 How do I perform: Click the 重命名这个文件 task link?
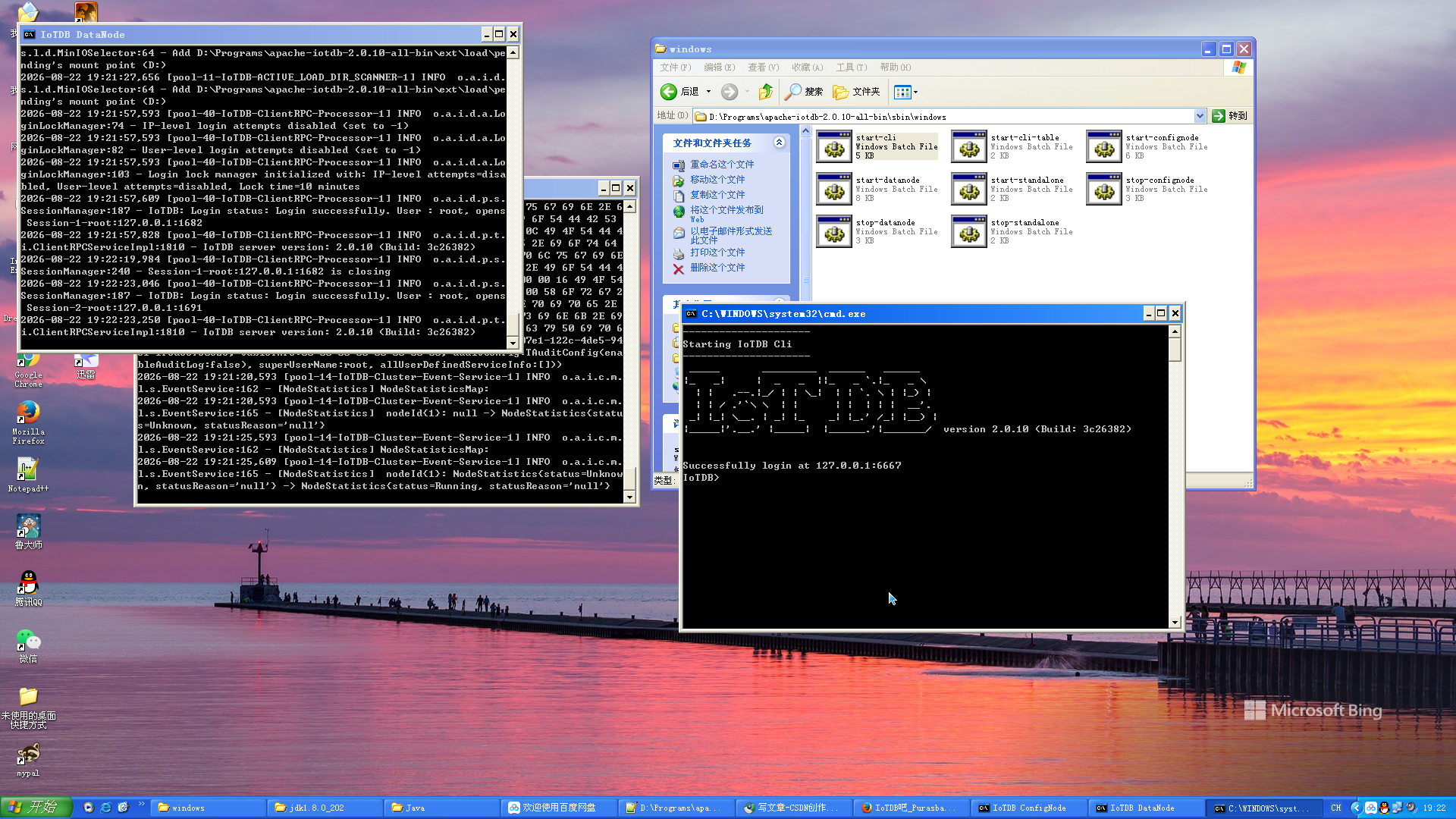point(722,165)
